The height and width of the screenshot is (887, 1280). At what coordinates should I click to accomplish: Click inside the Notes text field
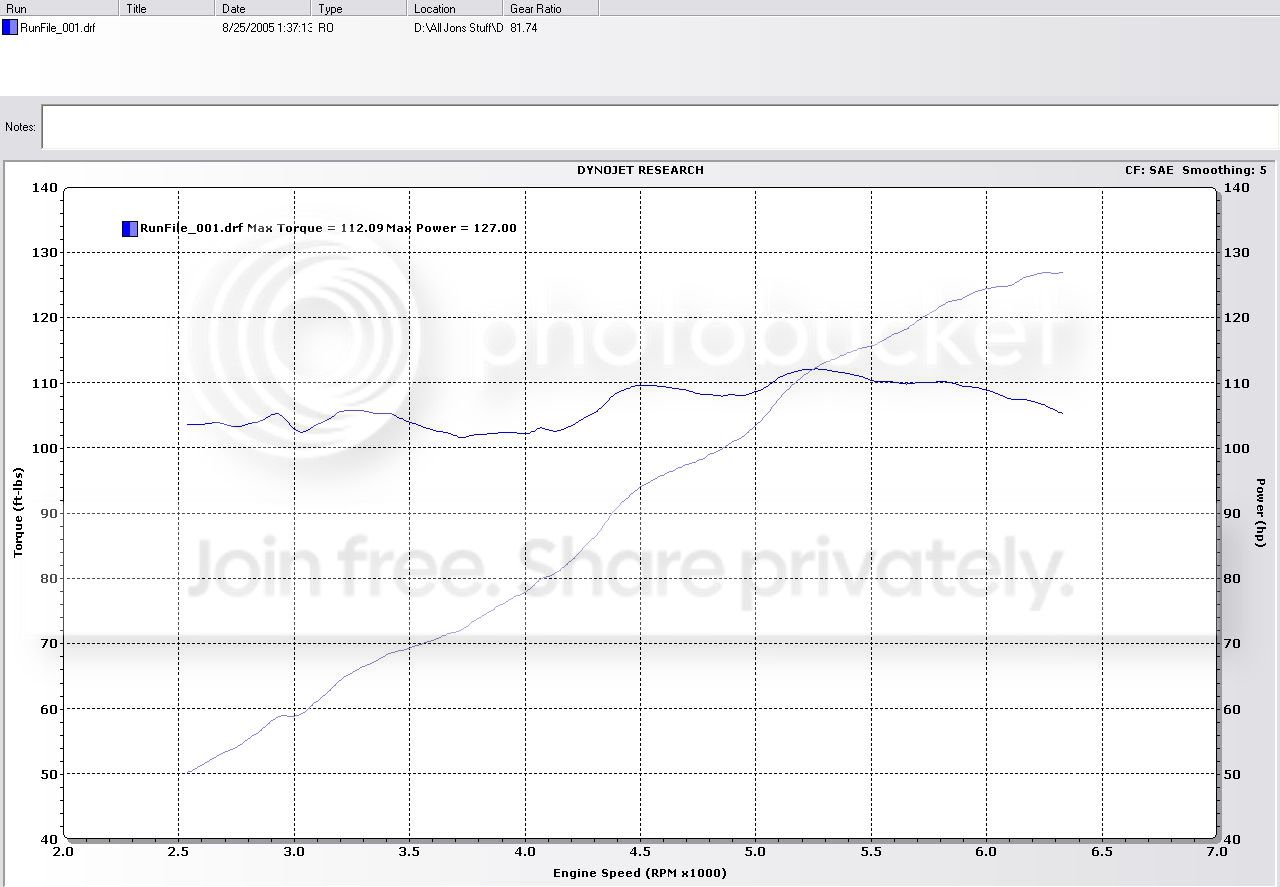(660, 127)
